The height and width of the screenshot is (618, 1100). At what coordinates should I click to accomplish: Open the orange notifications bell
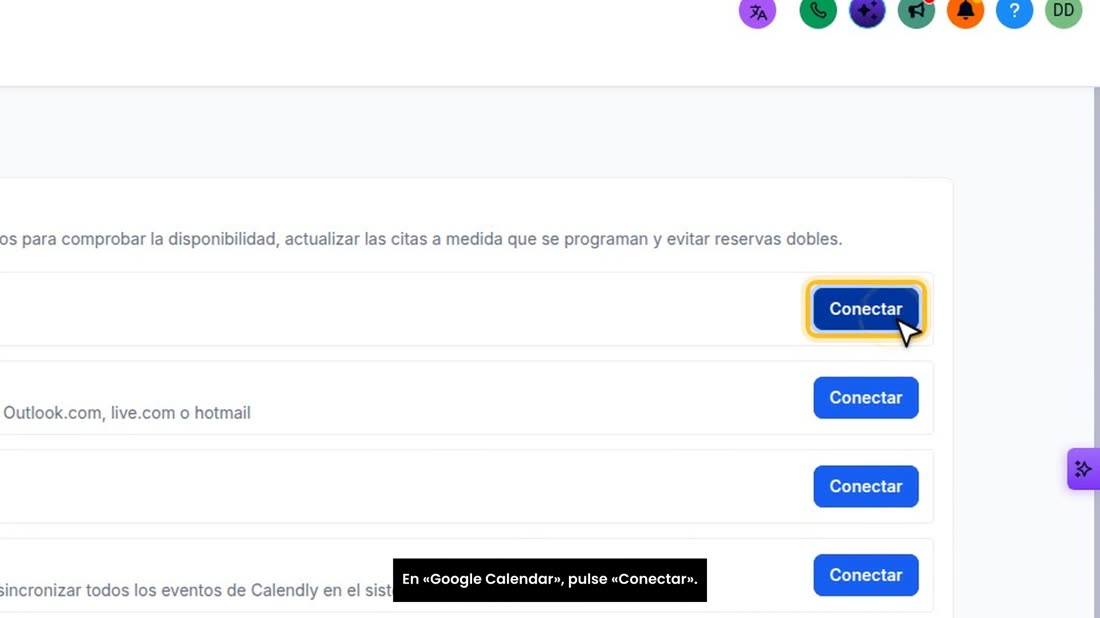tap(965, 11)
